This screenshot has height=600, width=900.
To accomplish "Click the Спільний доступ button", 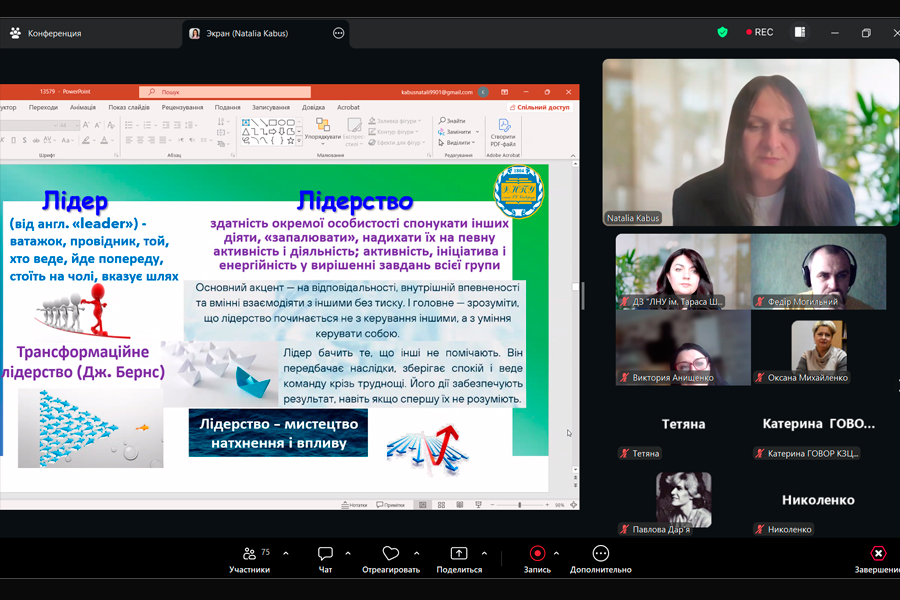I will [x=540, y=107].
